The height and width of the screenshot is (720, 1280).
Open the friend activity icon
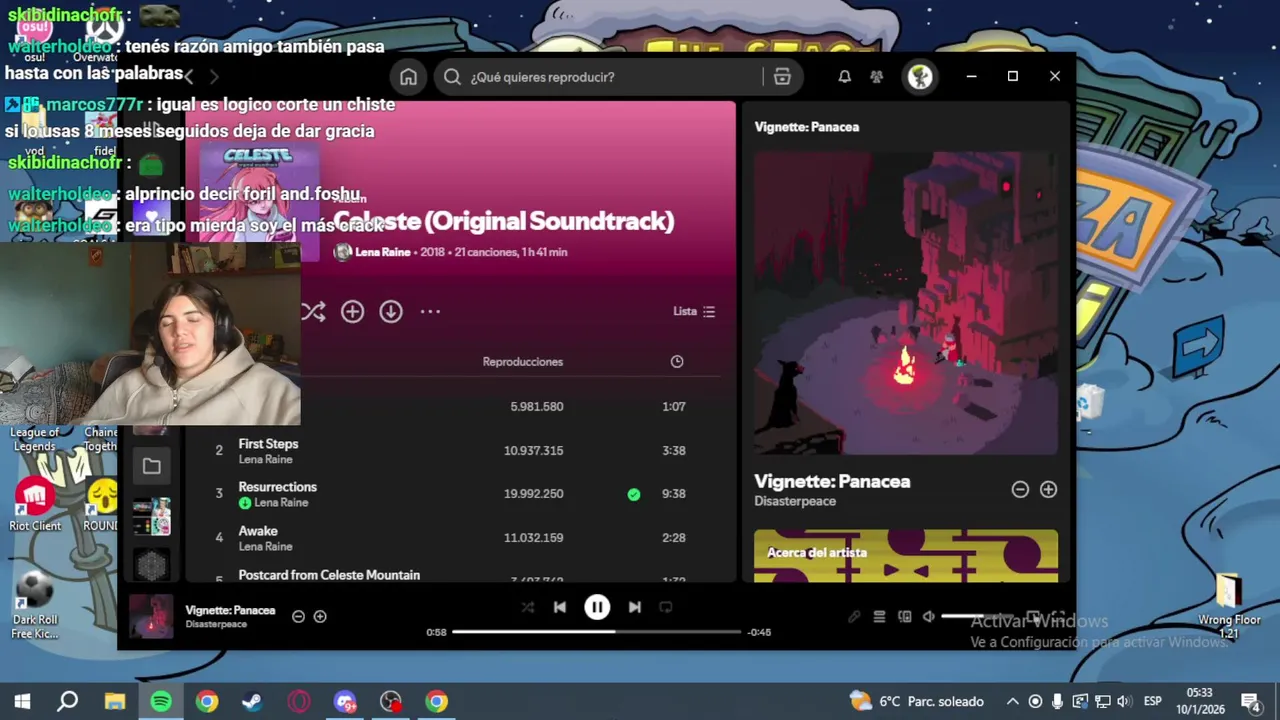coord(877,77)
